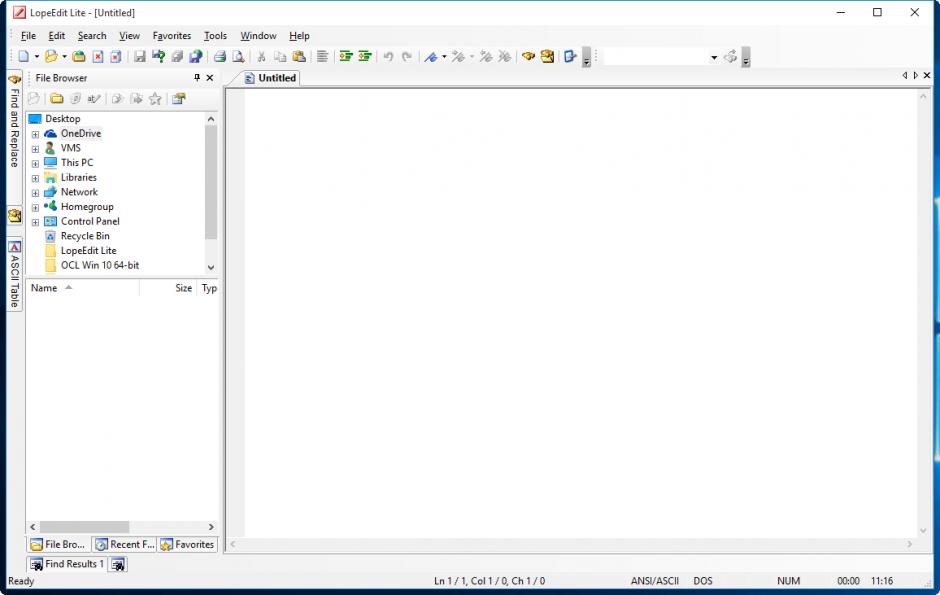Expand the OneDrive tree node
The width and height of the screenshot is (940, 595).
coord(35,134)
